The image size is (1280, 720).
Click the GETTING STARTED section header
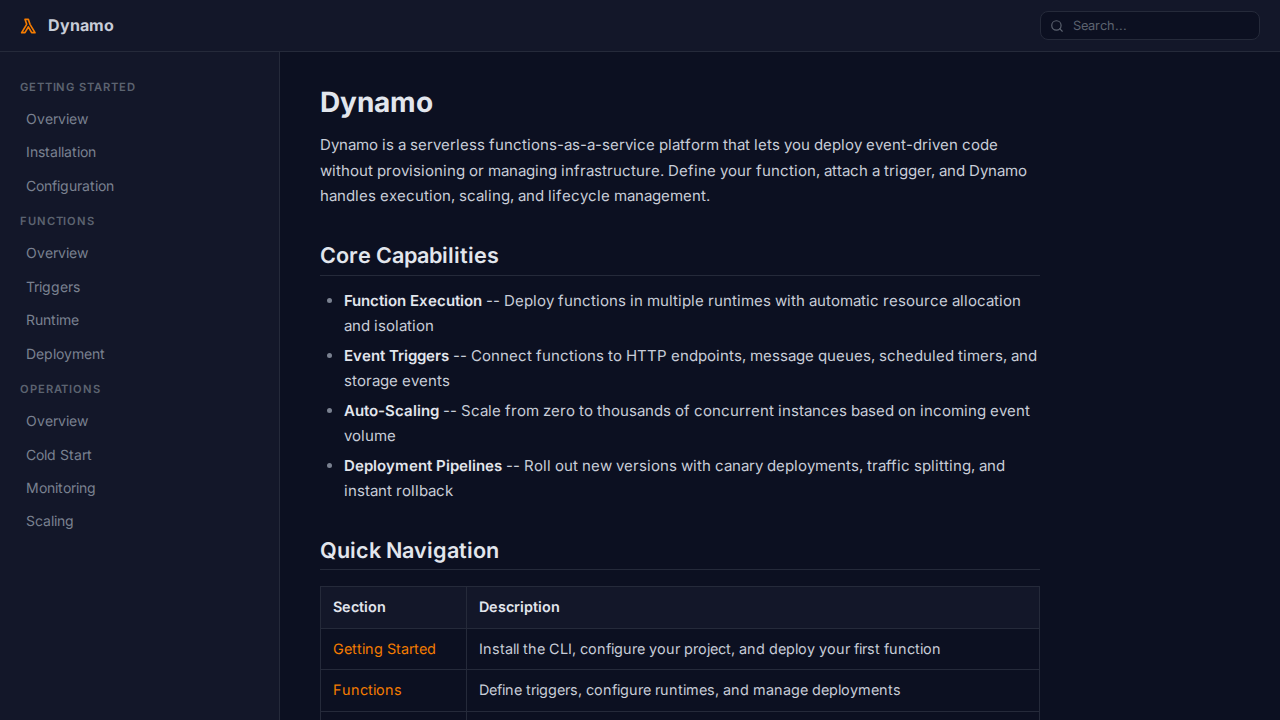pos(78,87)
